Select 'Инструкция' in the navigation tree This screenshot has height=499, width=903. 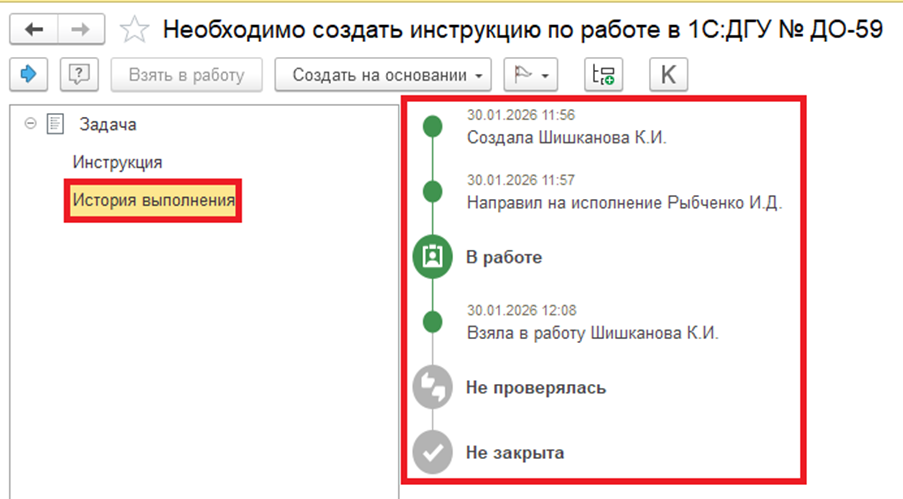(117, 162)
